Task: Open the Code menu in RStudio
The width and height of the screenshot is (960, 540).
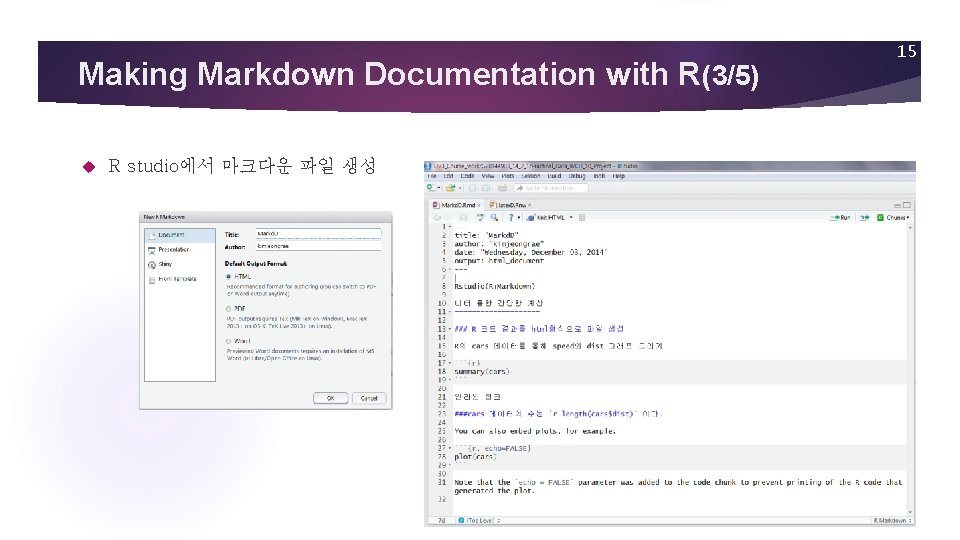Action: tap(467, 176)
